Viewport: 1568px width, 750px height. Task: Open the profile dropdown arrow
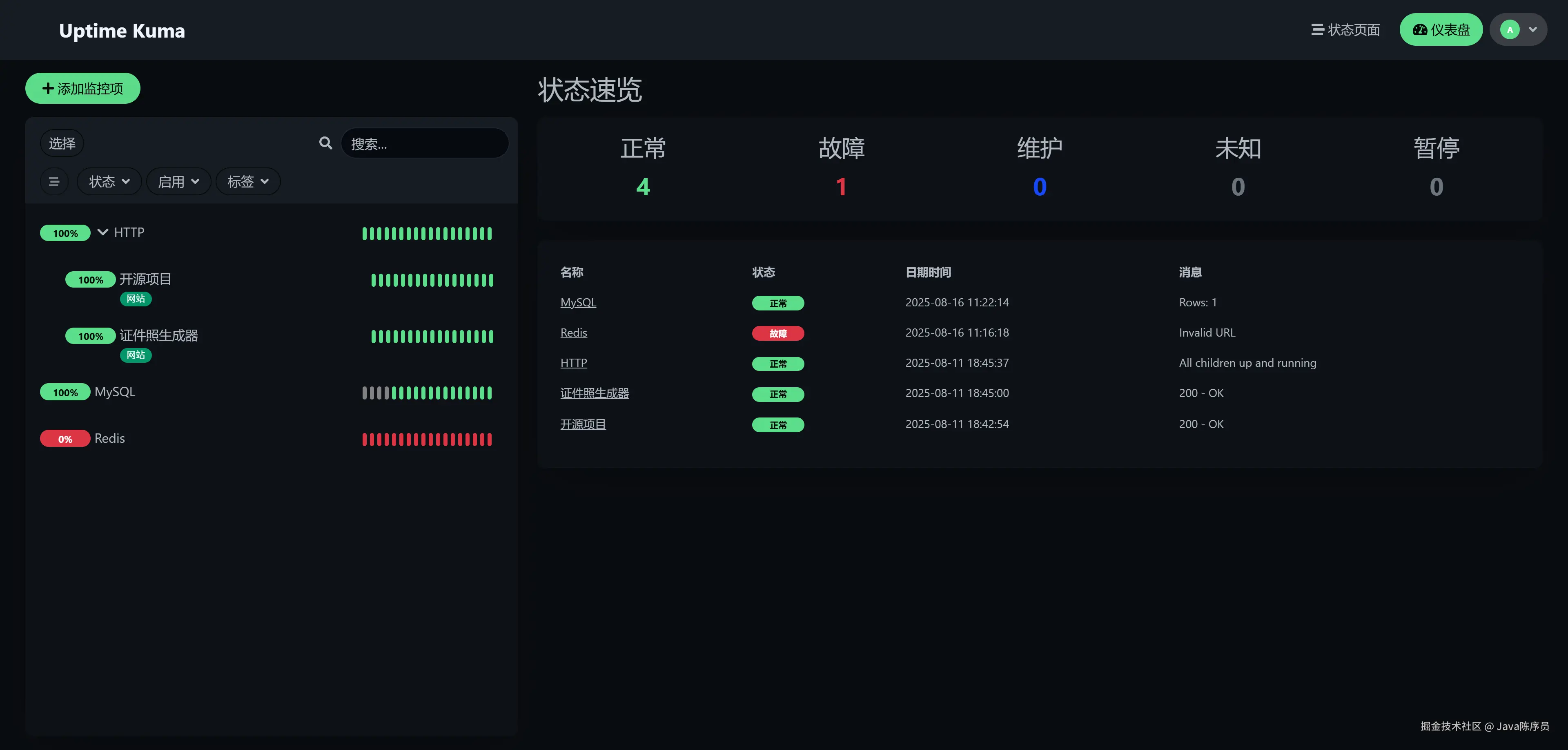(1533, 29)
